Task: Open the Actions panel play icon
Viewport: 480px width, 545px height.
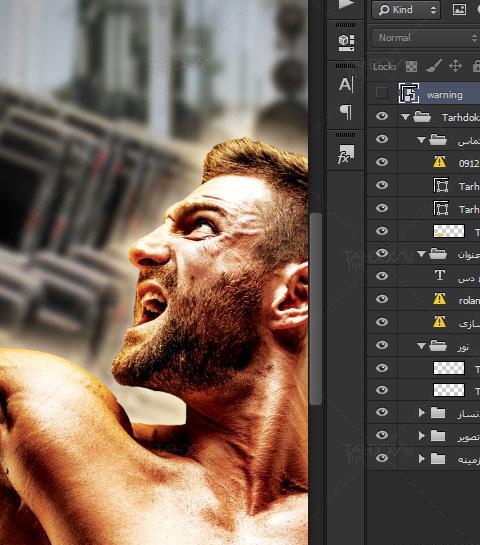Action: click(x=345, y=4)
